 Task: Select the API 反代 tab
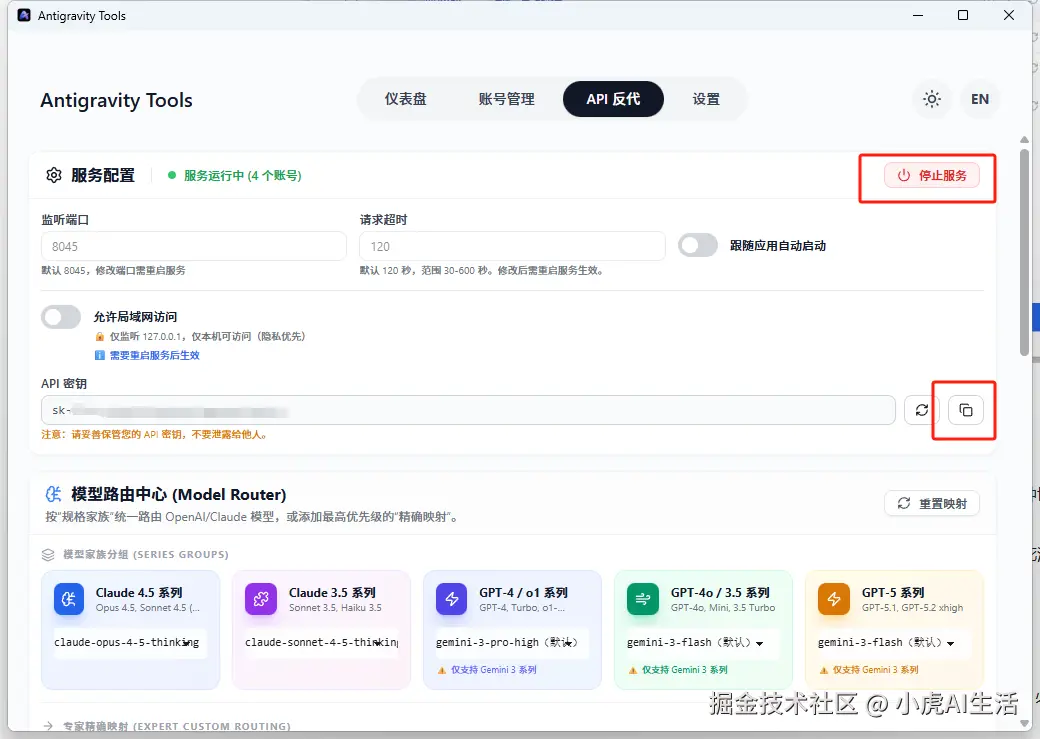pos(614,100)
